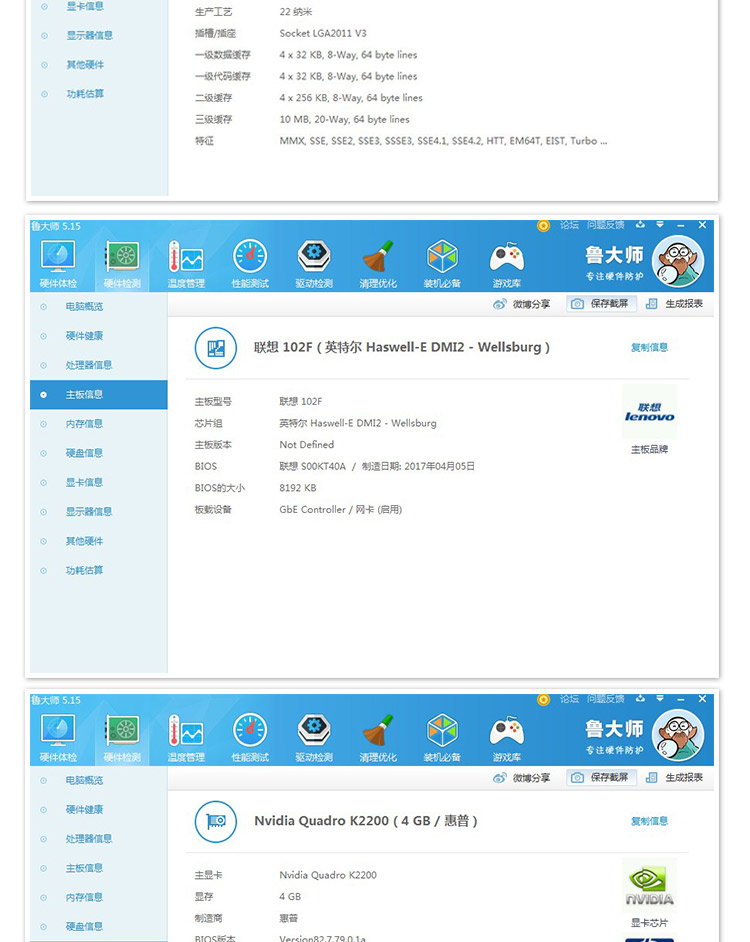Image resolution: width=750 pixels, height=942 pixels.
Task: Click the Lenovo 主板品牌 logo
Action: pos(649,412)
